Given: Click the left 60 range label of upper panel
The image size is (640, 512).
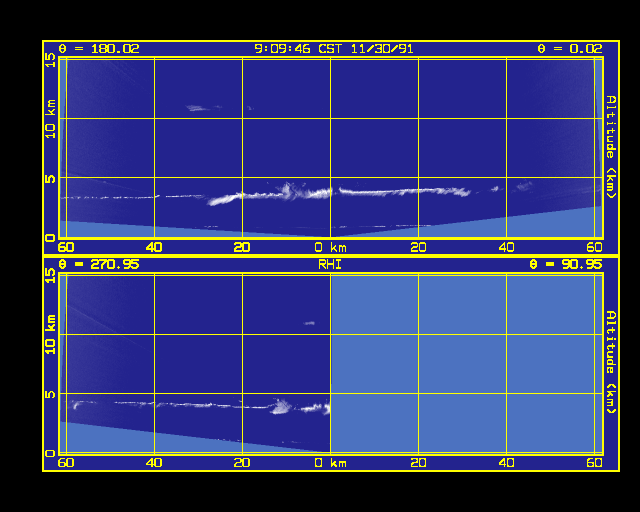Looking at the screenshot, I should click(x=66, y=247).
